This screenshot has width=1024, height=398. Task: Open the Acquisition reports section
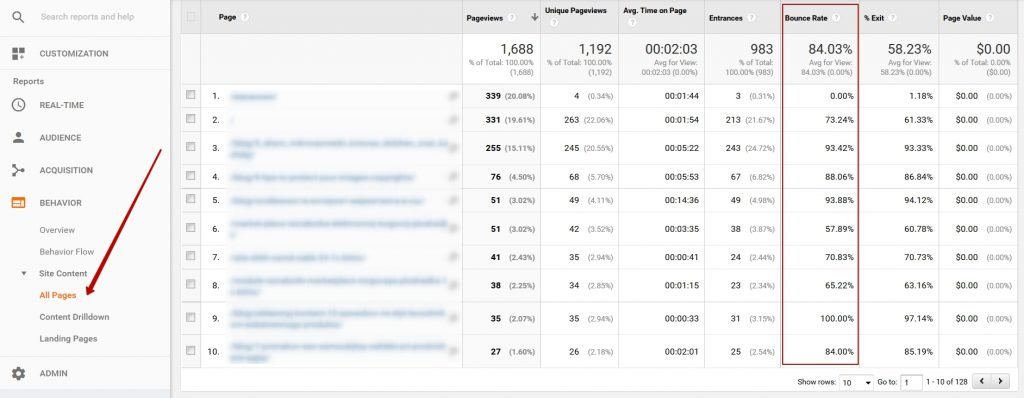(66, 171)
